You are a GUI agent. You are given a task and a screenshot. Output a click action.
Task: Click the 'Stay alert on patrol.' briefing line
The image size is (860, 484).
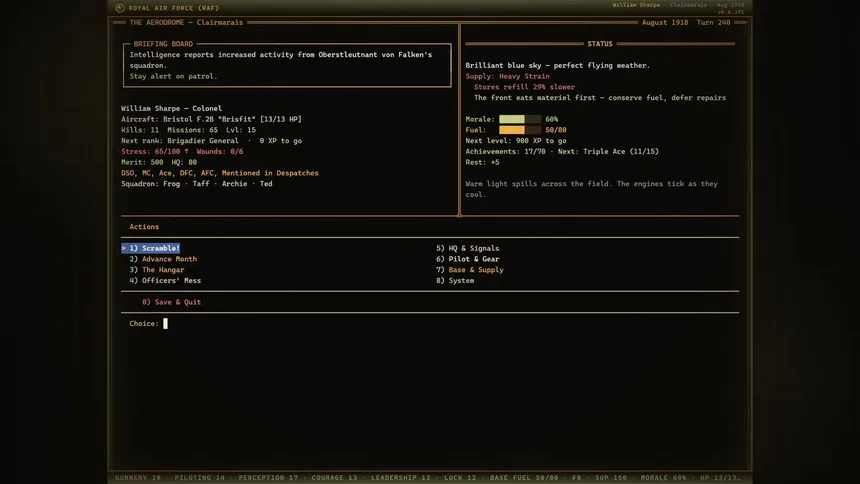pyautogui.click(x=174, y=76)
